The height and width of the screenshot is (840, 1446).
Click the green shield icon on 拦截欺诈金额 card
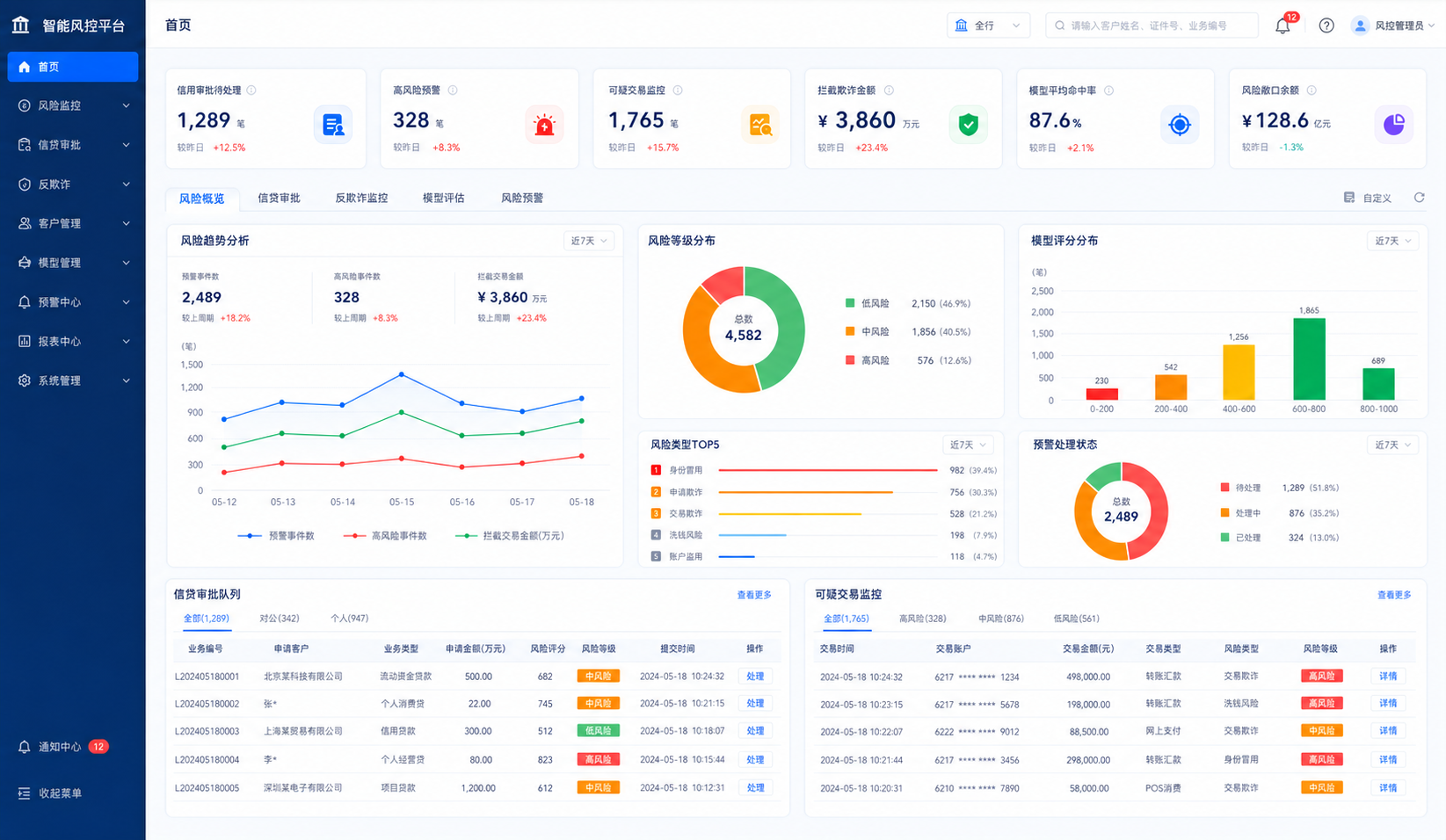(968, 125)
